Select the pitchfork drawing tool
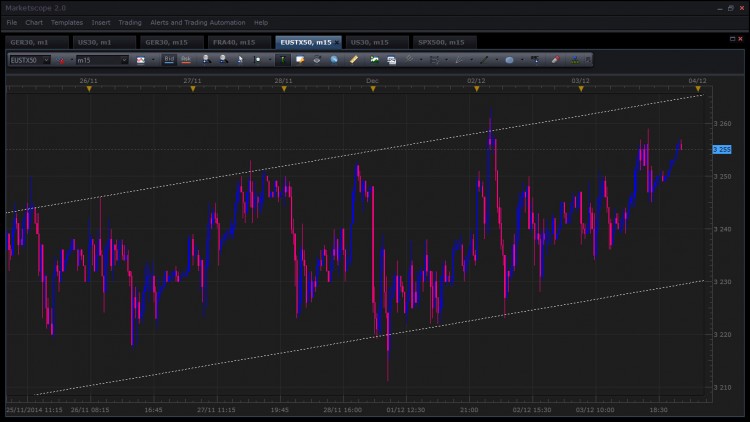750x422 pixels. (x=459, y=60)
